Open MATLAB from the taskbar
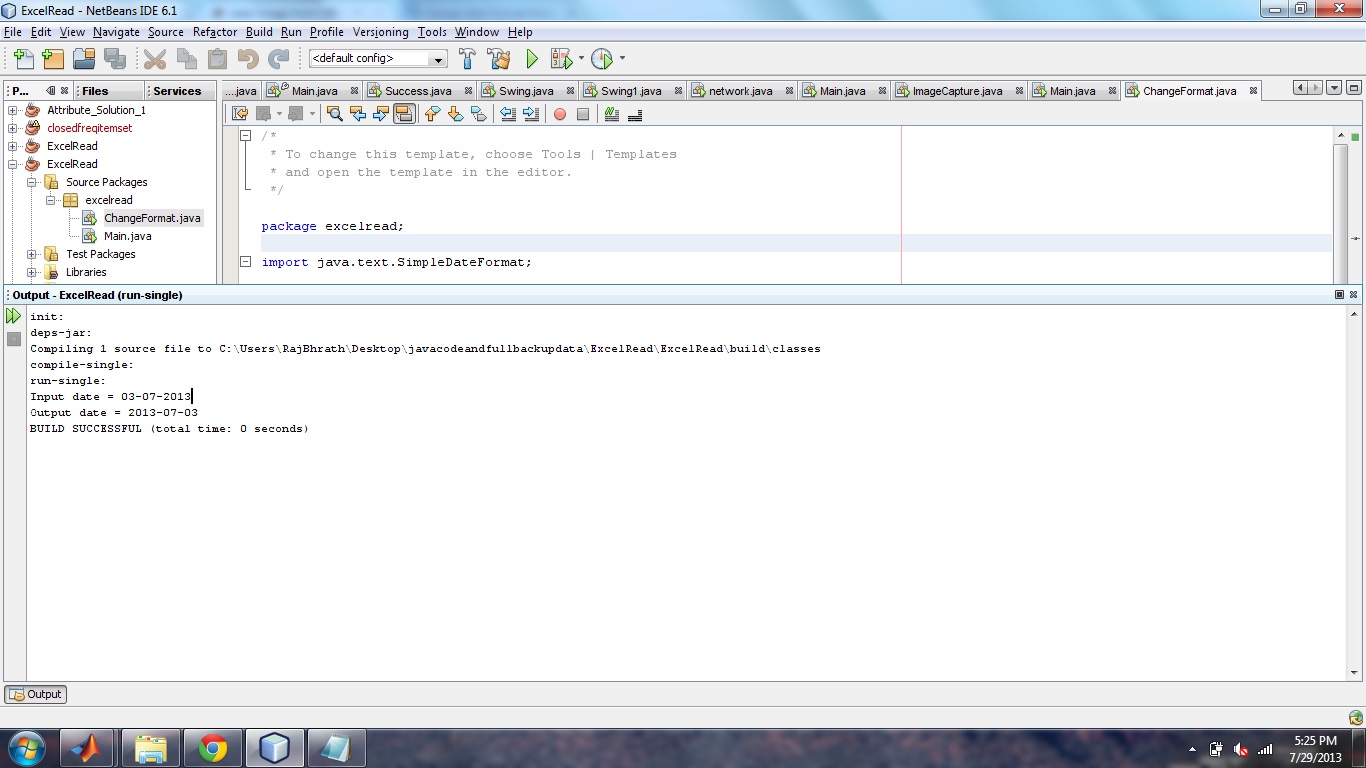1366x768 pixels. pos(88,748)
